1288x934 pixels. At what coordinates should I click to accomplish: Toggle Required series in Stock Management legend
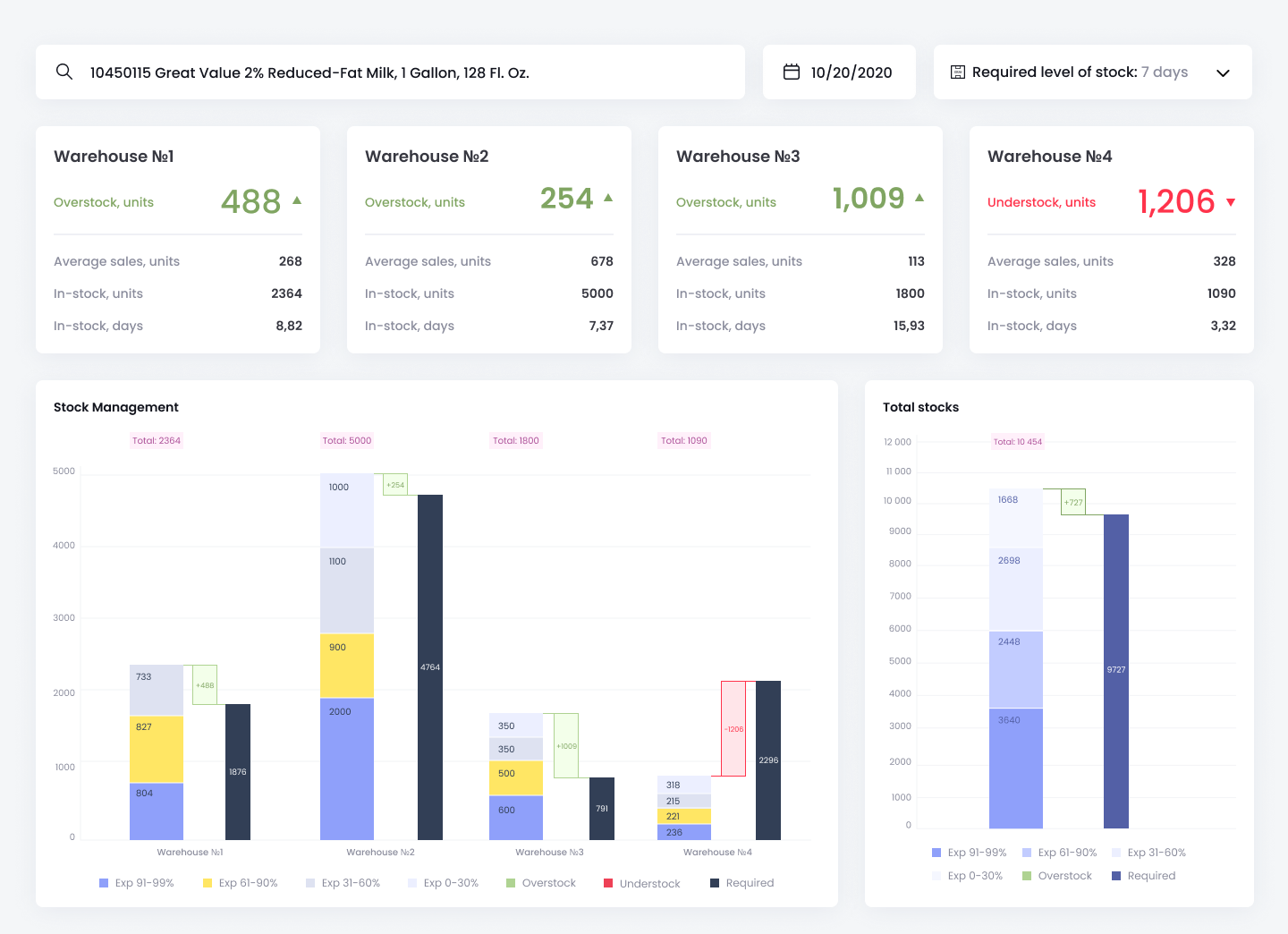742,883
